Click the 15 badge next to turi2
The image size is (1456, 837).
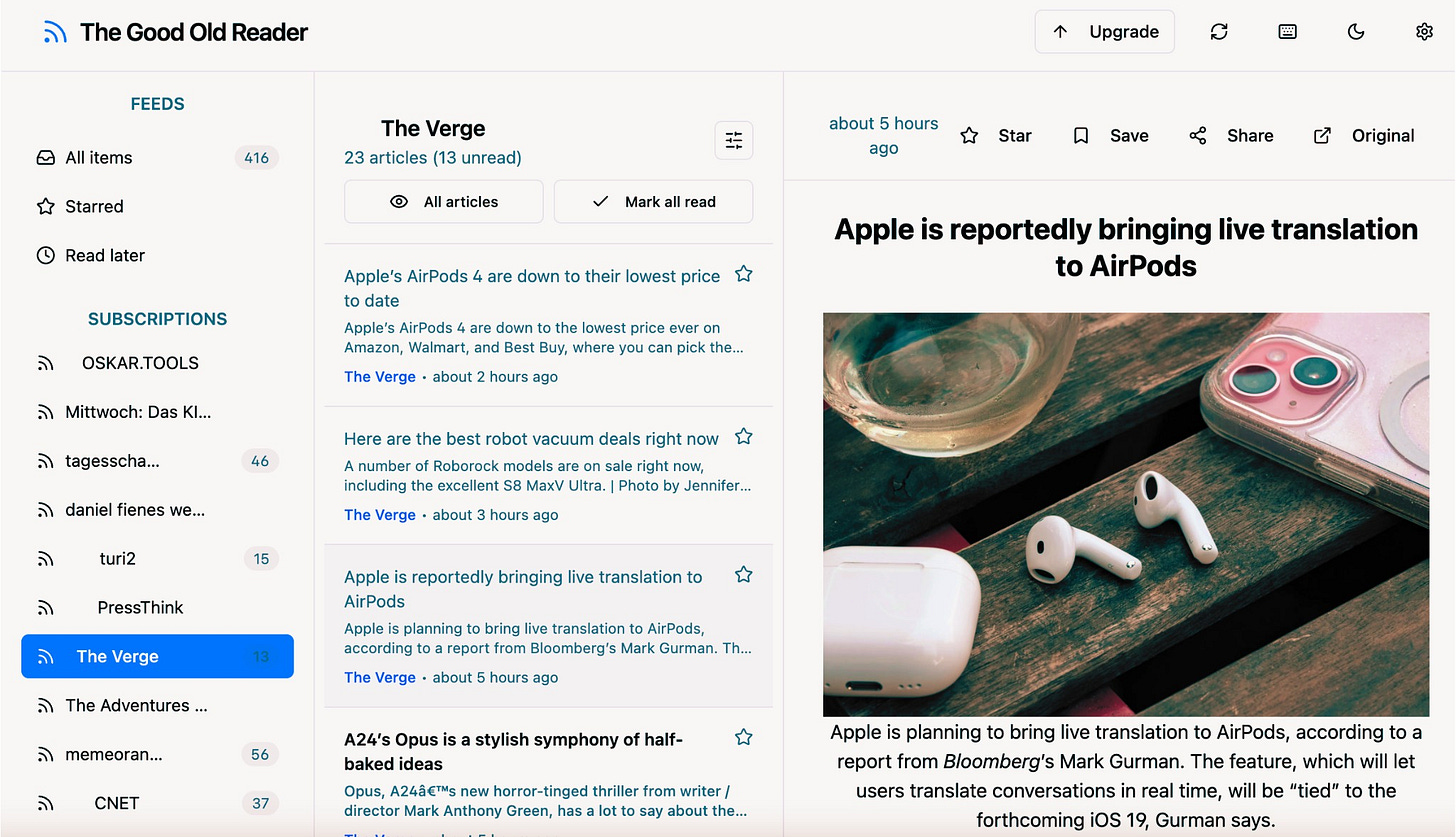(261, 559)
